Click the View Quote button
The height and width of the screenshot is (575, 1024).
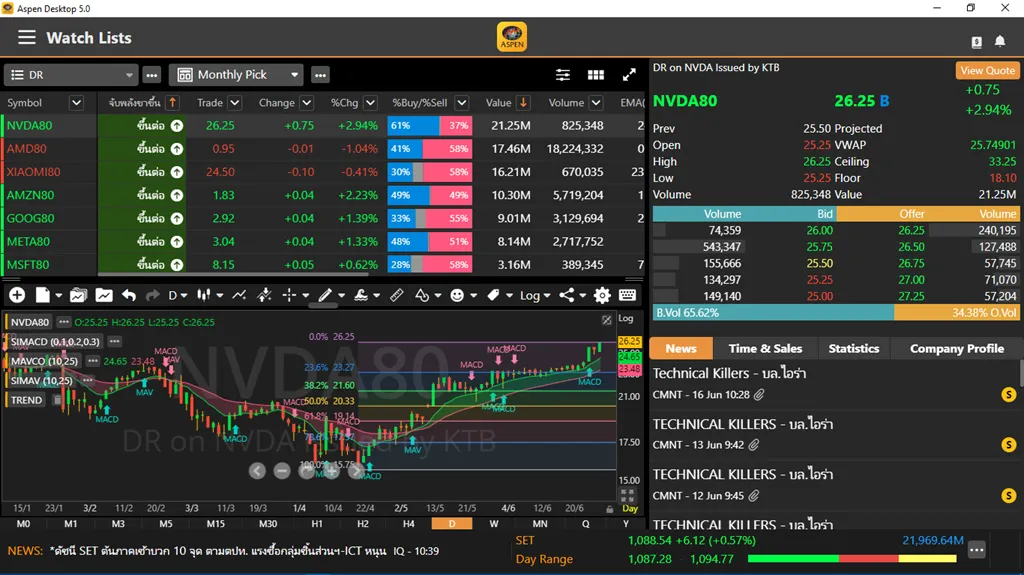pyautogui.click(x=987, y=70)
